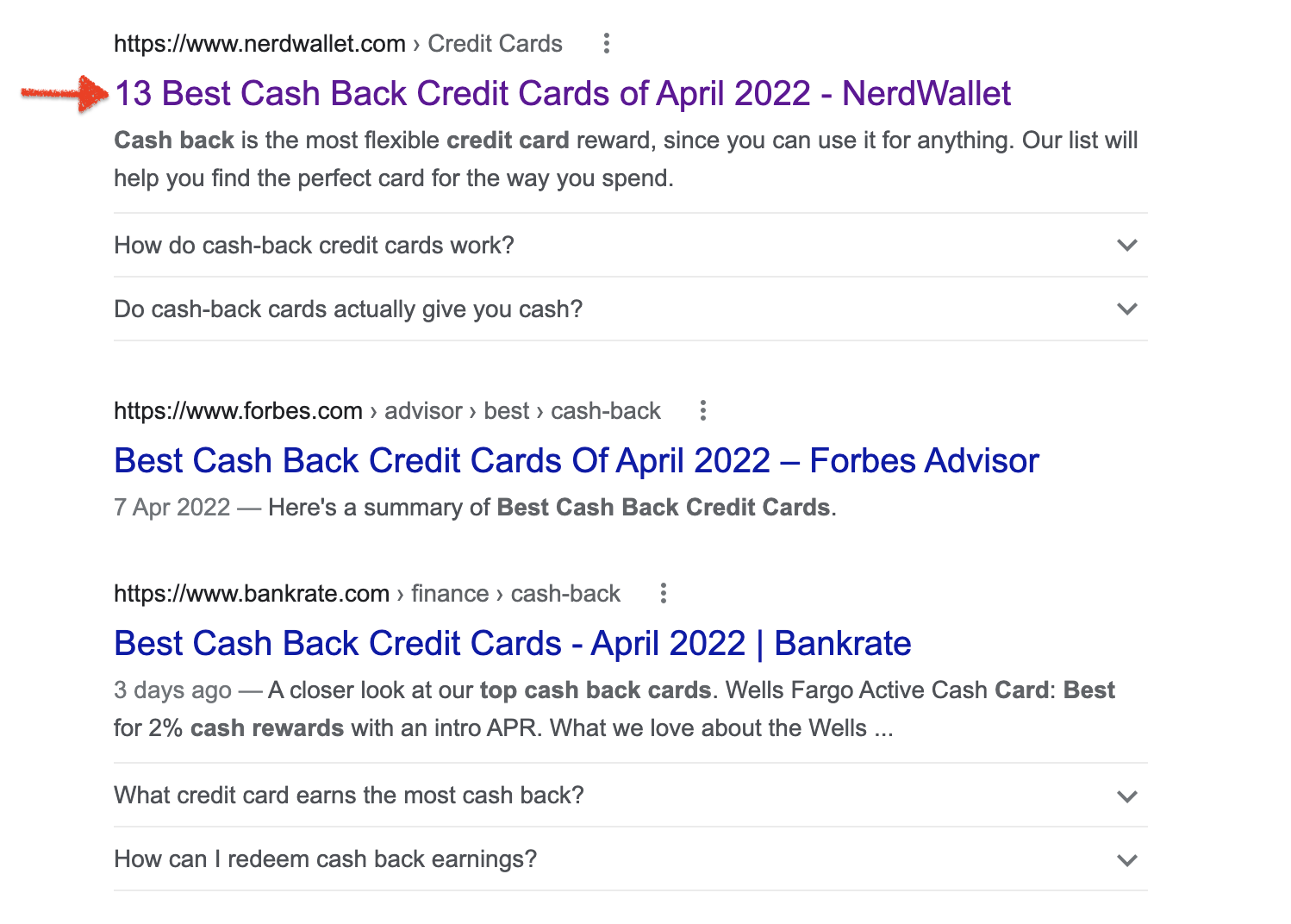Open the three-dot menu for the Forbes result
The height and width of the screenshot is (924, 1291).
click(703, 410)
